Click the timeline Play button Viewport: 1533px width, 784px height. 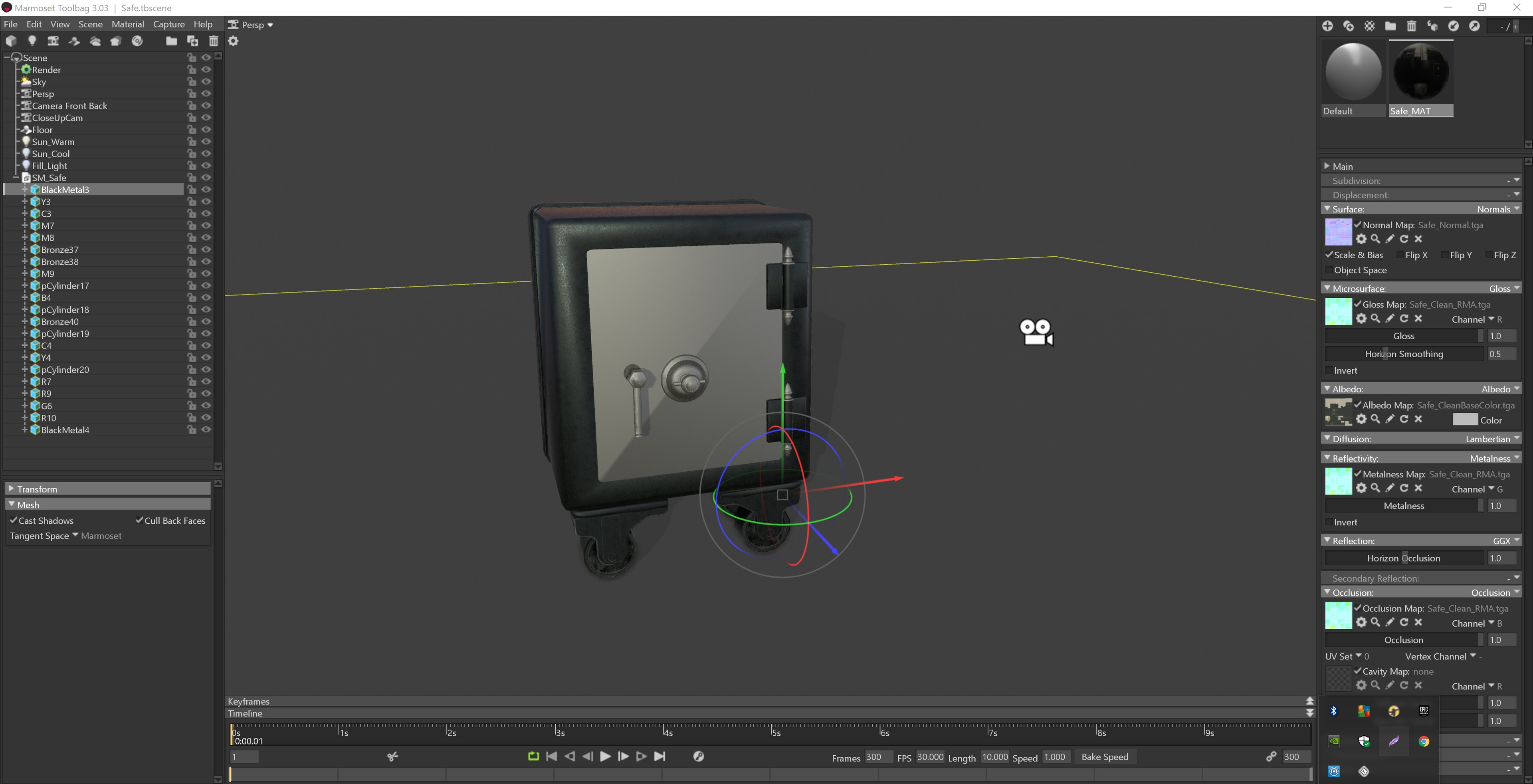605,756
